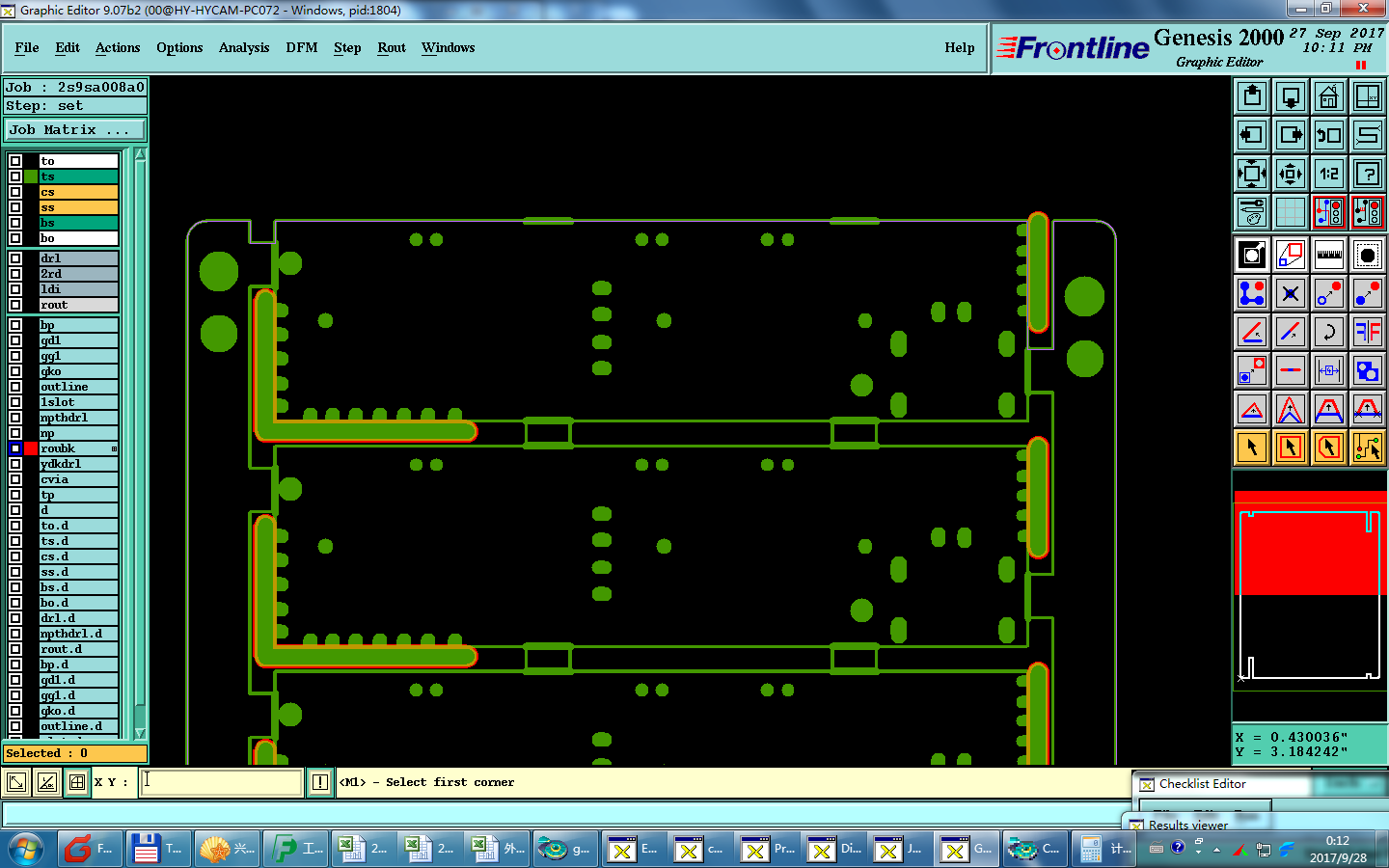
Task: Click the Windows Start button
Action: click(x=26, y=849)
